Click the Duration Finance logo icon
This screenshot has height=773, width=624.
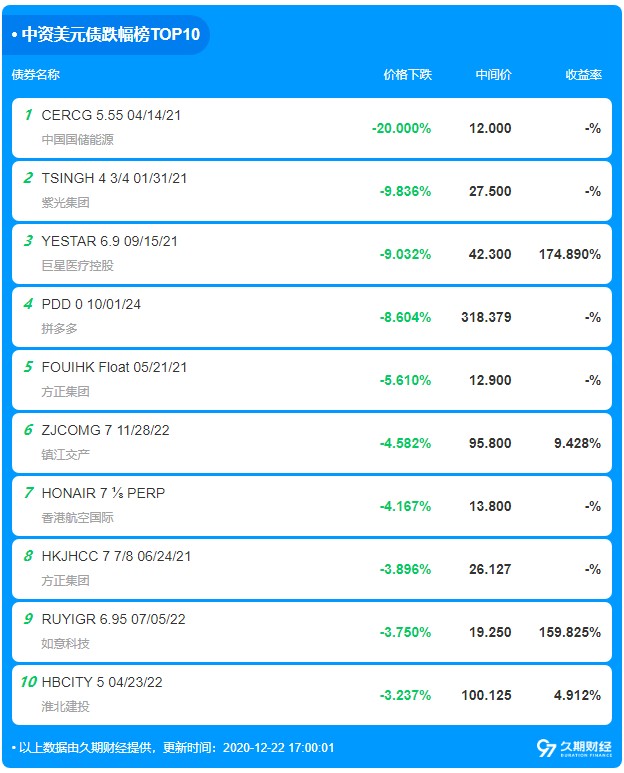pos(546,748)
